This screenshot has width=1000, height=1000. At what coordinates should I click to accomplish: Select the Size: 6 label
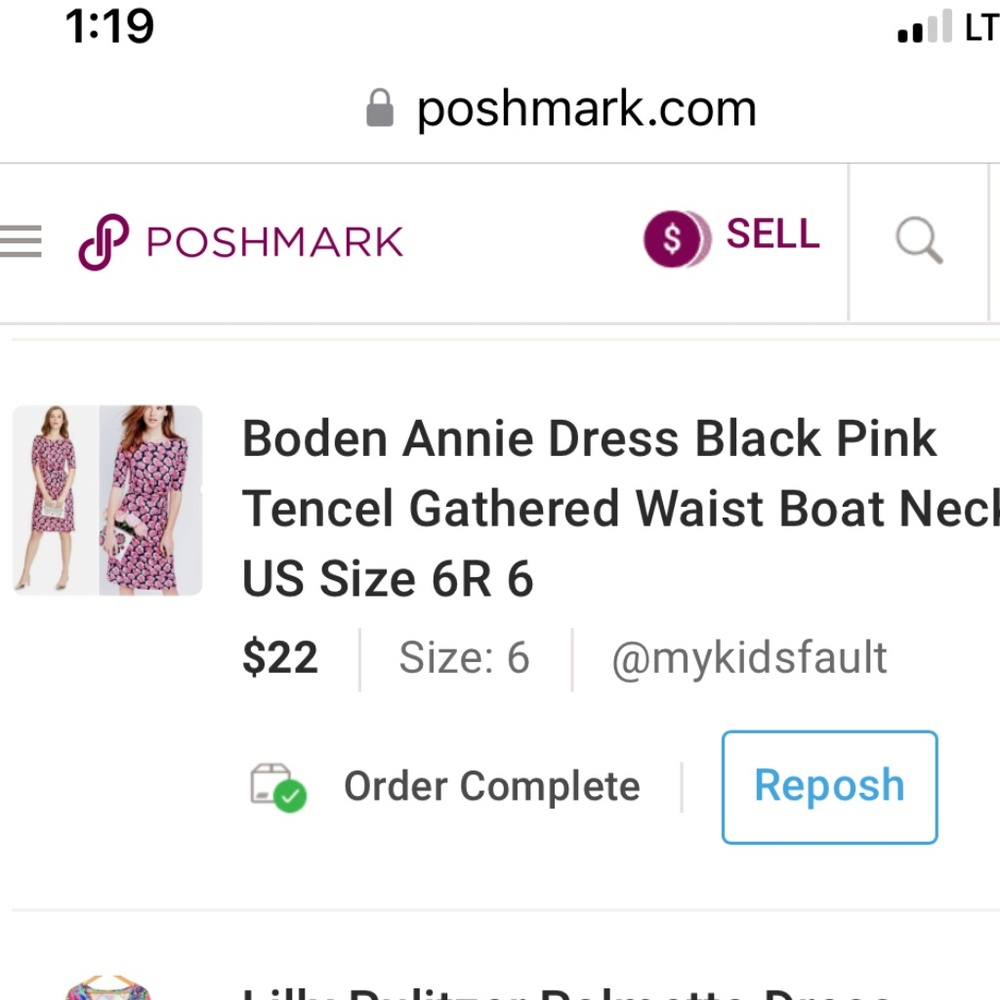click(464, 657)
